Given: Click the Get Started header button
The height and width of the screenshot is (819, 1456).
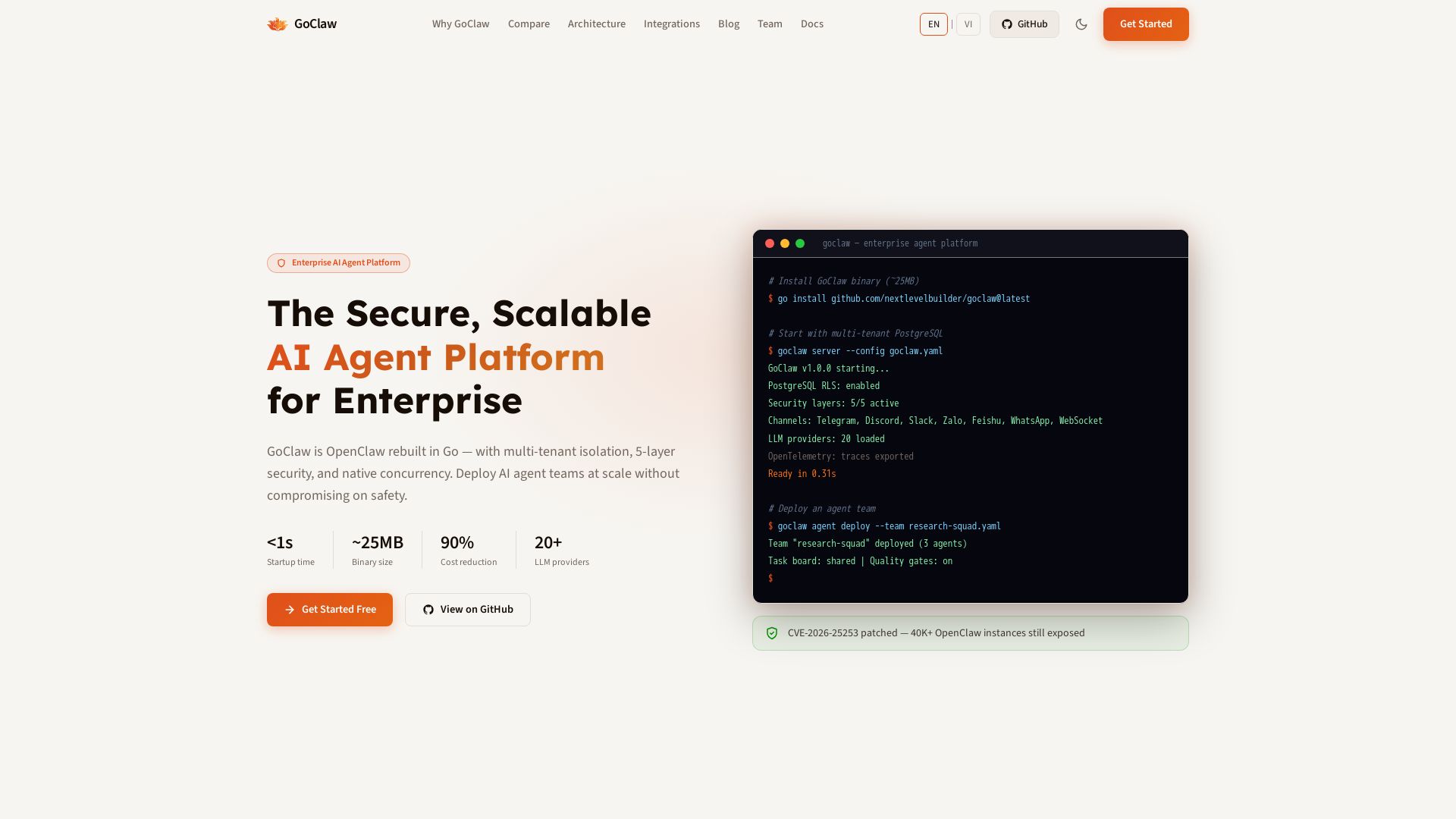Looking at the screenshot, I should point(1146,24).
